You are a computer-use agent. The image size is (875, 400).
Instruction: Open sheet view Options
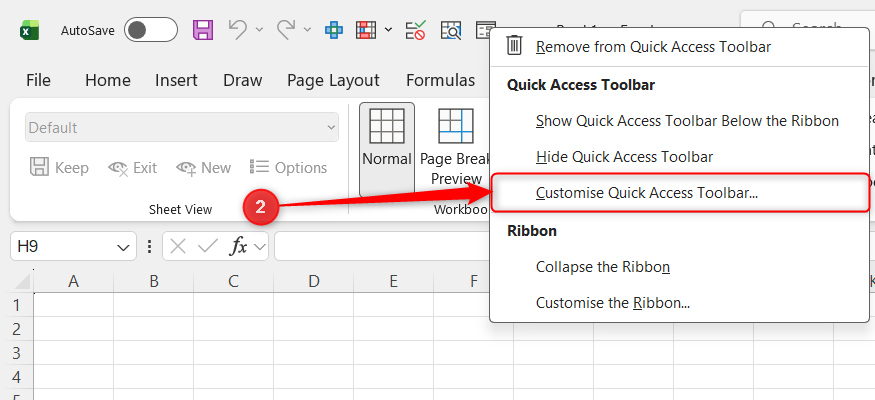click(289, 167)
